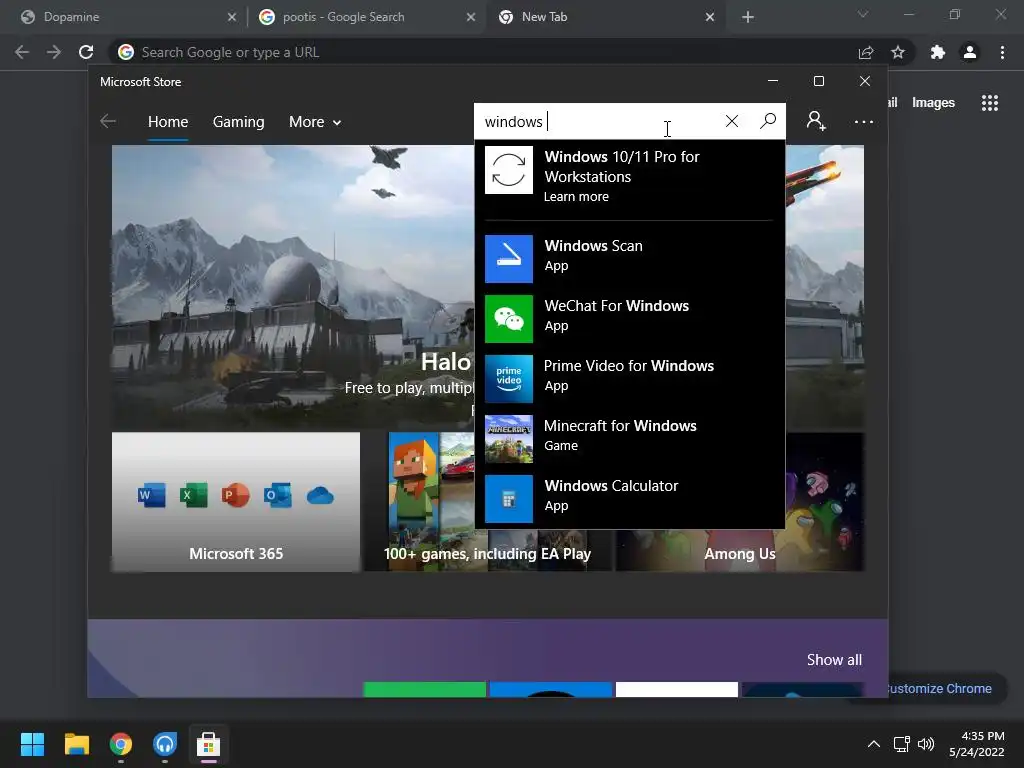Select the Windows Scan app icon
The image size is (1024, 768).
click(x=509, y=259)
